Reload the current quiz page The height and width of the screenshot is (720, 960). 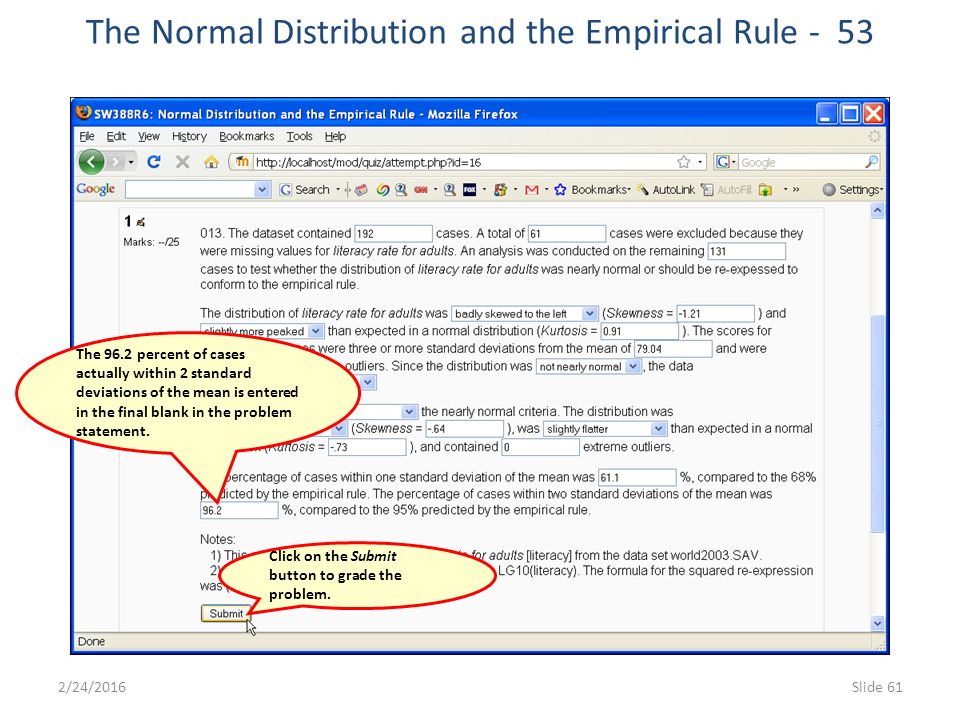tap(154, 162)
